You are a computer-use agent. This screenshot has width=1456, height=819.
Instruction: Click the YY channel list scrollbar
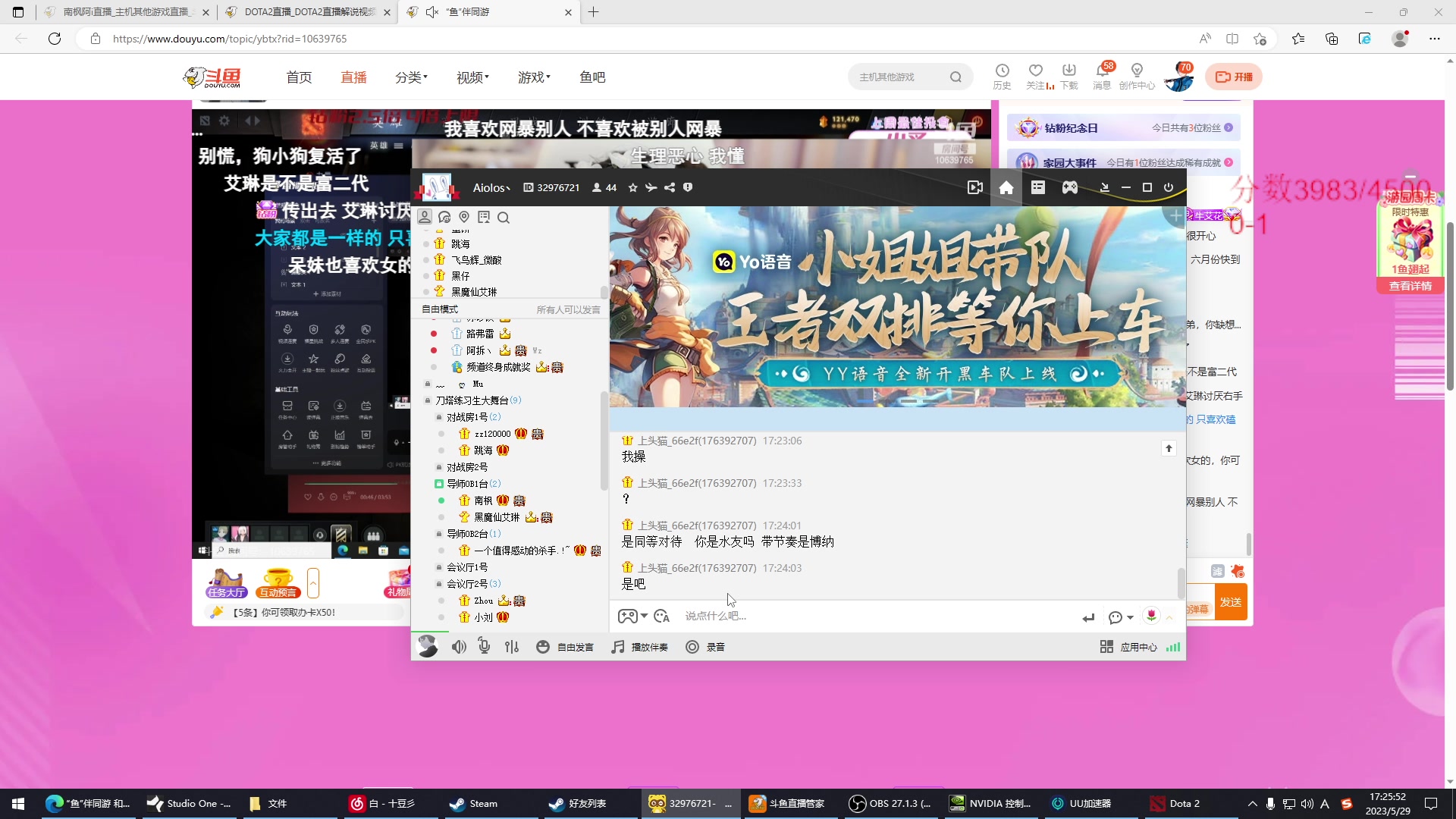click(604, 441)
